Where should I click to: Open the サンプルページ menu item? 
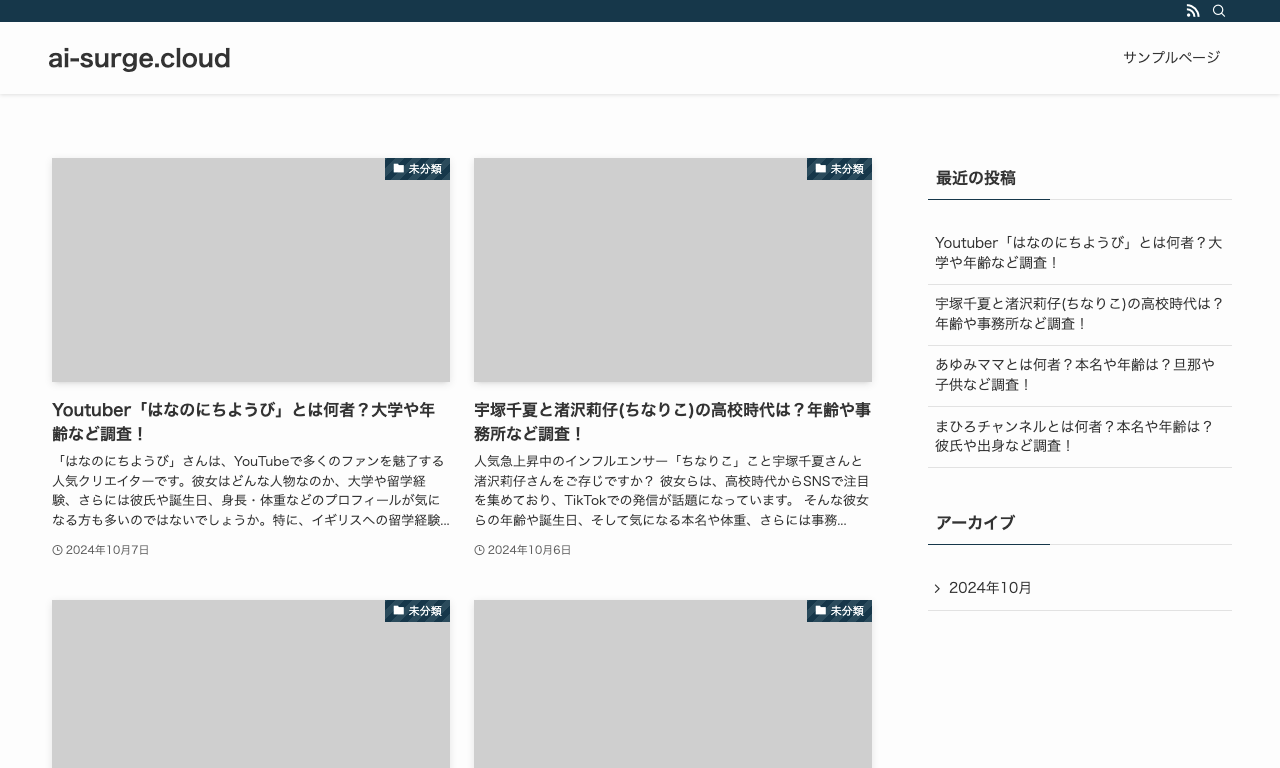point(1171,58)
